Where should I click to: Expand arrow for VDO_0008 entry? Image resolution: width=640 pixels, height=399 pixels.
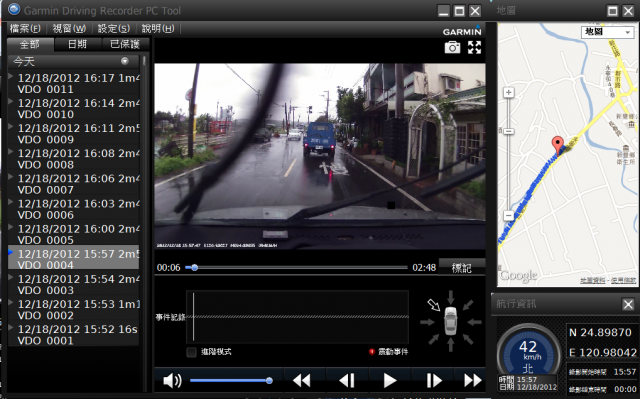[11, 151]
